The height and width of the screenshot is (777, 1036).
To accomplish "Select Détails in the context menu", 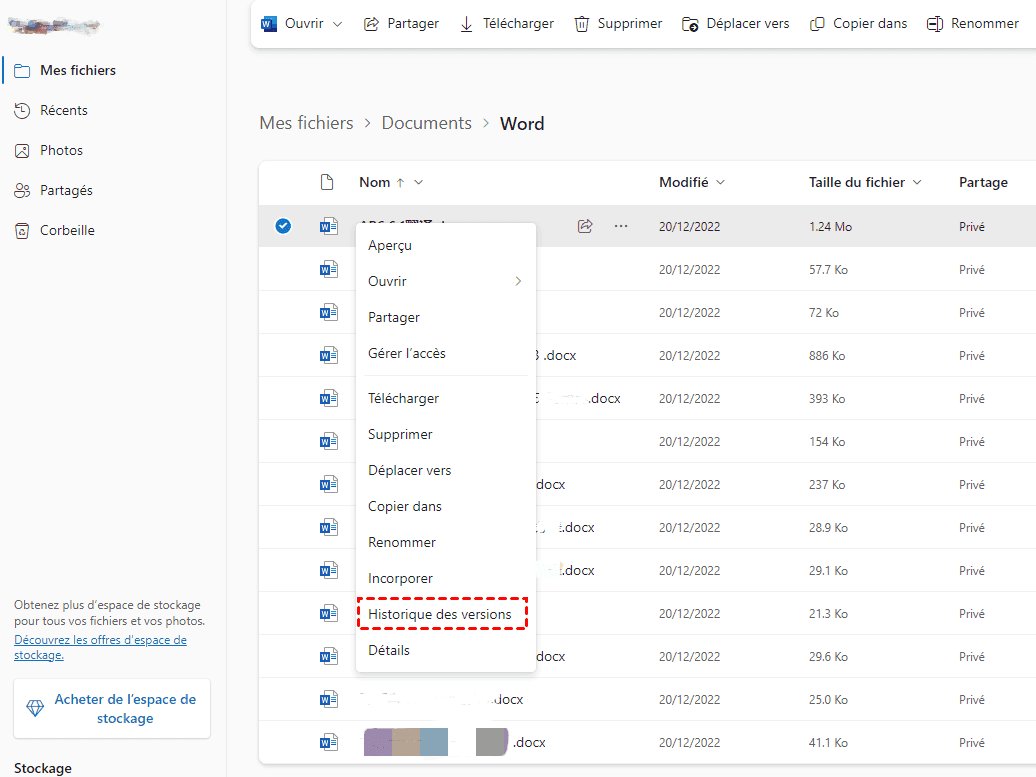I will click(389, 650).
